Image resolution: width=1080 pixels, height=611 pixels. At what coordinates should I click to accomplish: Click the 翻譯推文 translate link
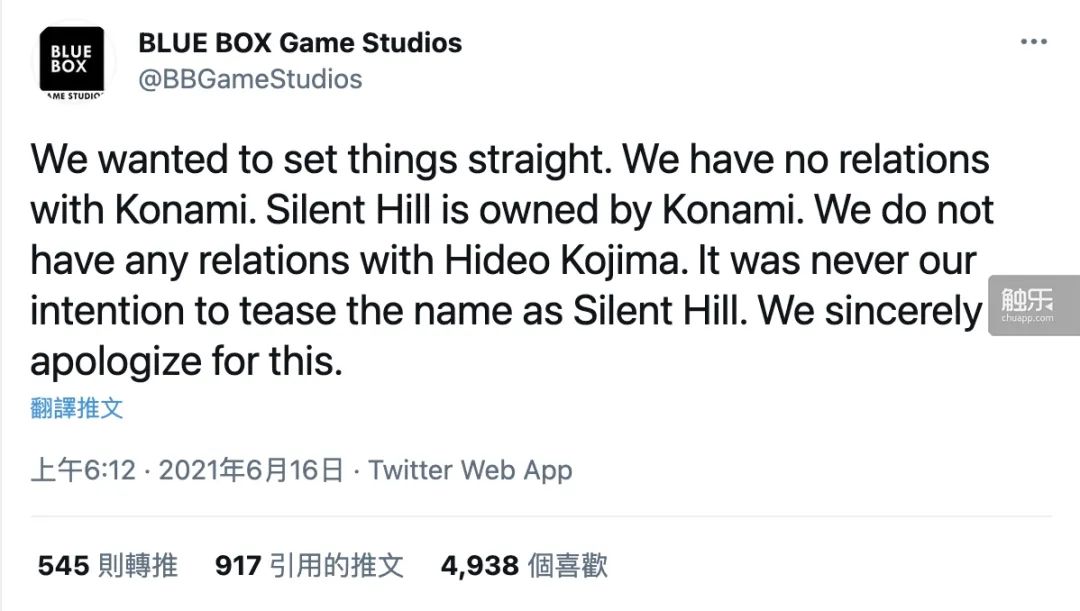tap(77, 408)
